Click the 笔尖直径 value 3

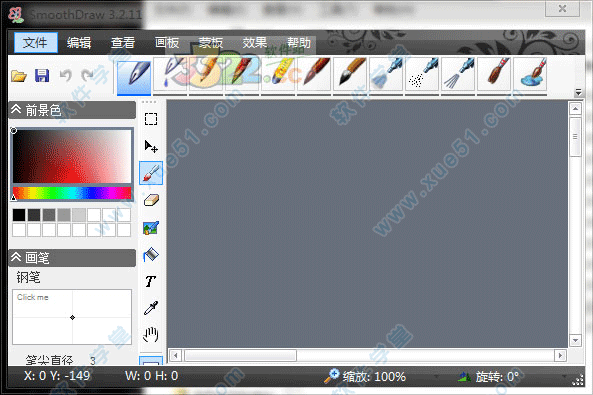[93, 361]
